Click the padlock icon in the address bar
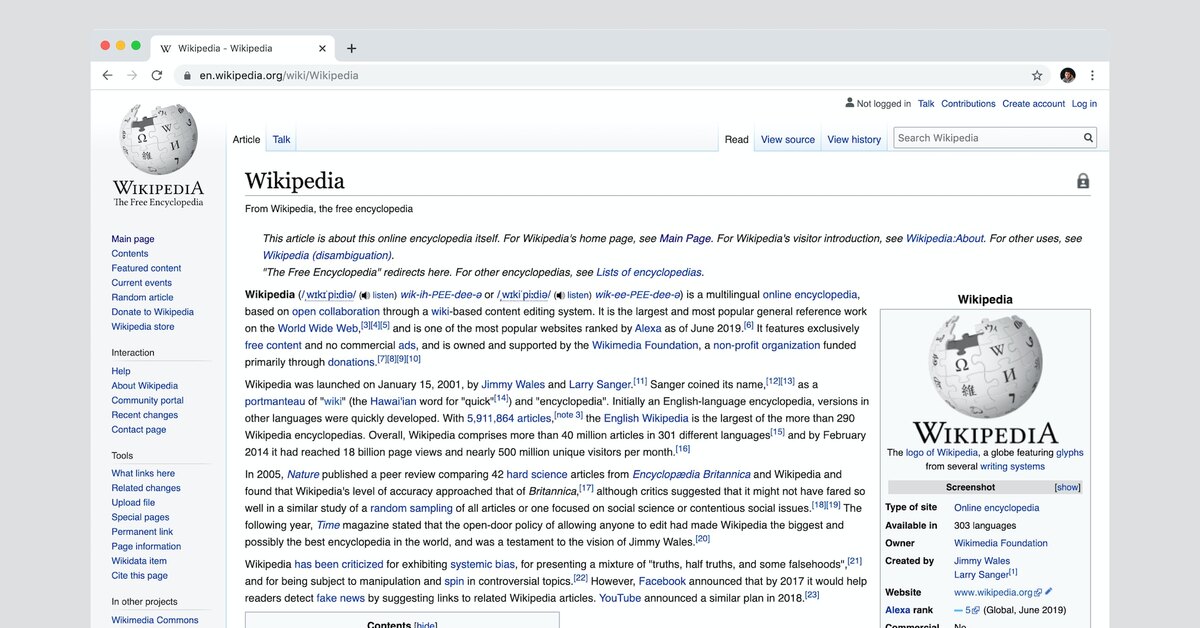Screen dimensions: 1200x628 pyautogui.click(x=186, y=75)
